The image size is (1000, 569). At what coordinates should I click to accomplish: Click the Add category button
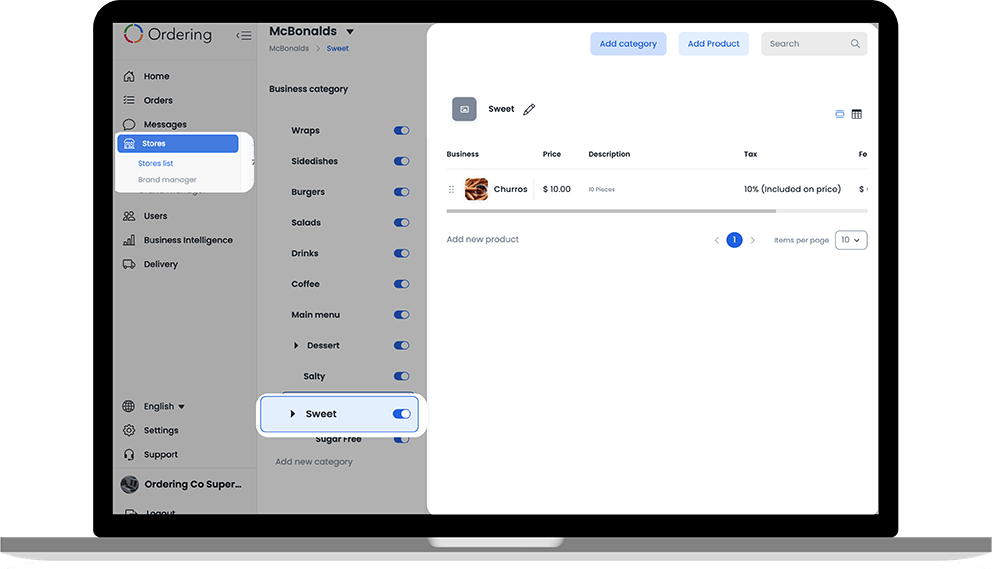click(x=628, y=44)
